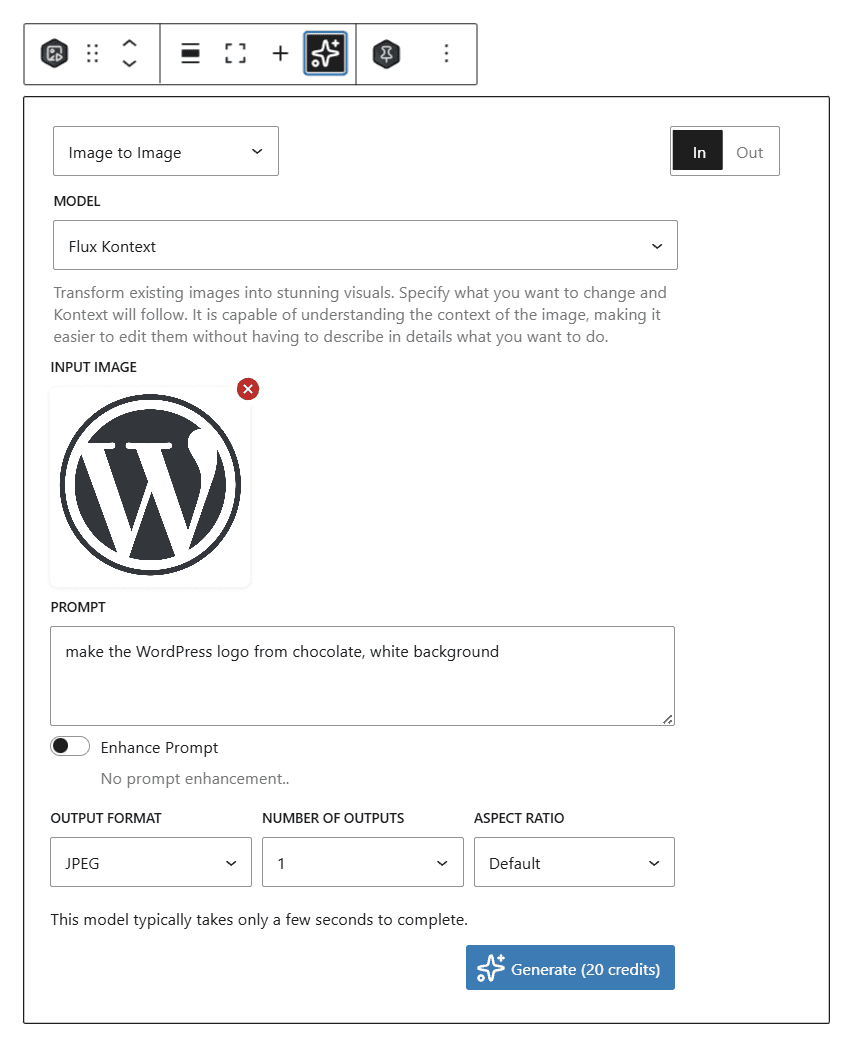Screen dimensions: 854x1050
Task: Open the JPEG output format dropdown
Action: (151, 863)
